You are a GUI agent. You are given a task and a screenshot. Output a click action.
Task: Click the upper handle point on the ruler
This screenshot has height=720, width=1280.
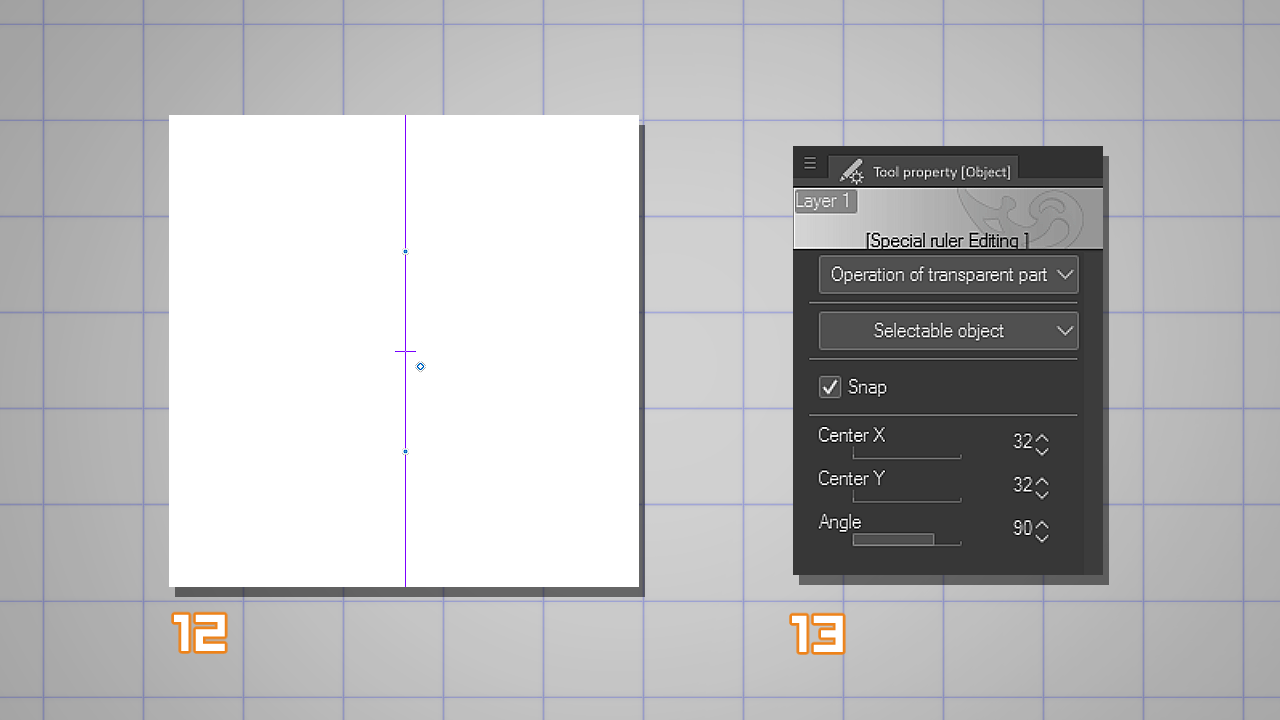pyautogui.click(x=405, y=252)
